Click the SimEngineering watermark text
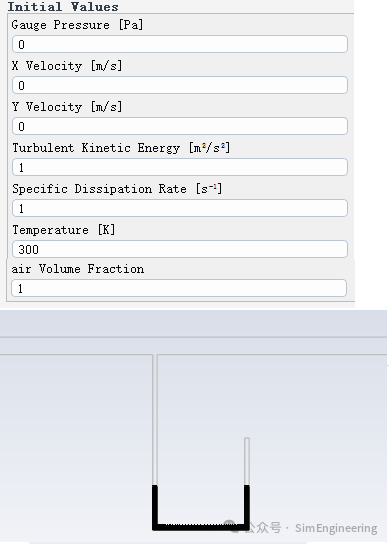Image resolution: width=389 pixels, height=544 pixels. pos(336,528)
